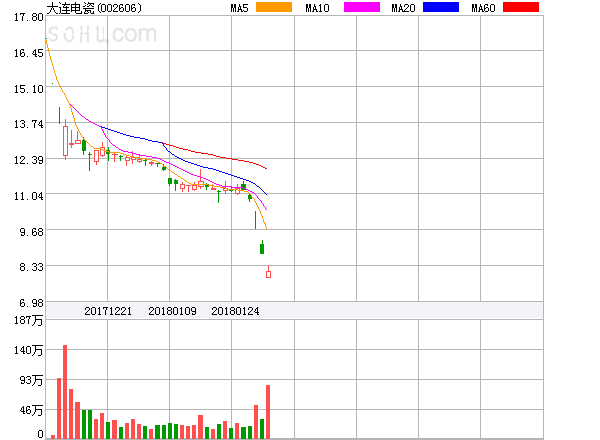Click the 20171221 date label

pyautogui.click(x=108, y=311)
